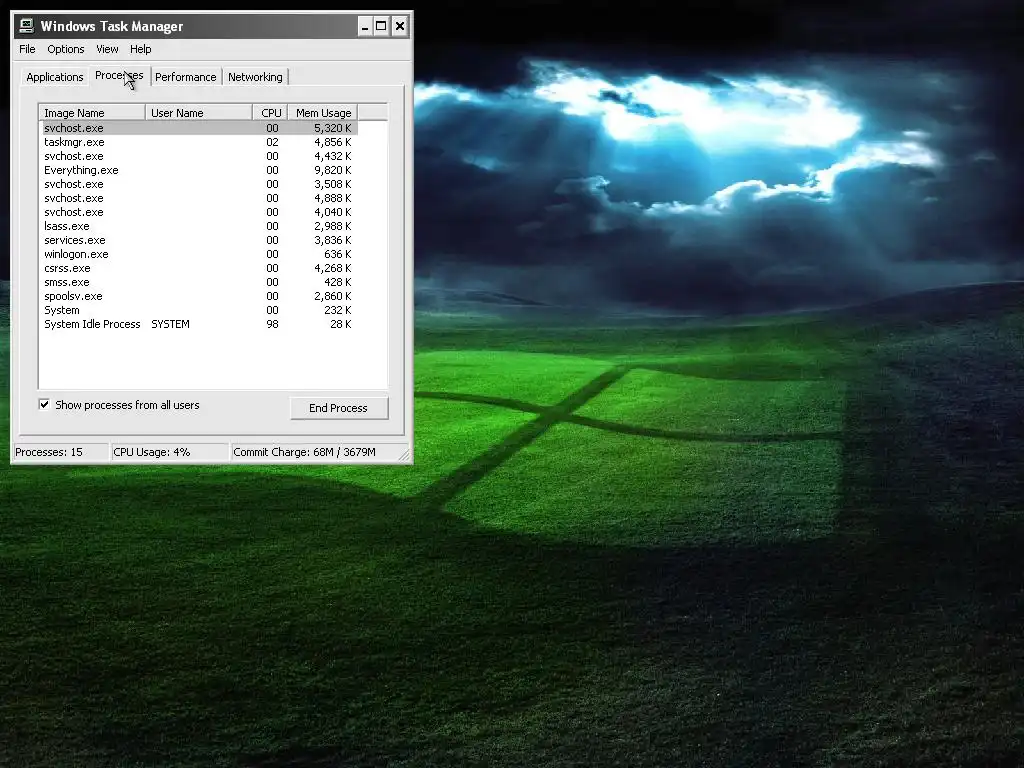This screenshot has width=1024, height=768.
Task: Sort by User Name column header
Action: tap(199, 113)
